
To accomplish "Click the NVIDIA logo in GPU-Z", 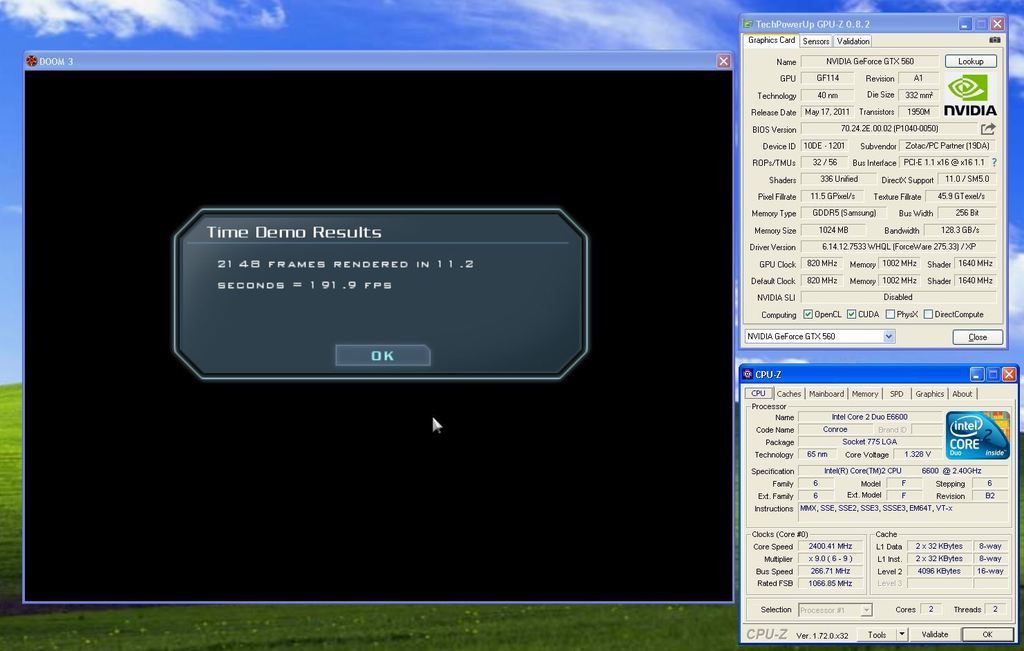I will [970, 95].
